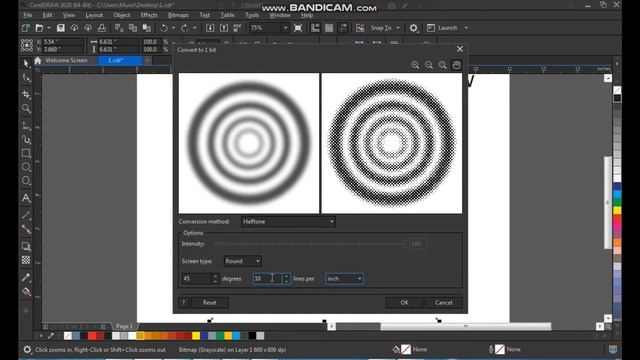The width and height of the screenshot is (640, 360).
Task: Click zoom in magnifier in dialog
Action: pyautogui.click(x=415, y=65)
